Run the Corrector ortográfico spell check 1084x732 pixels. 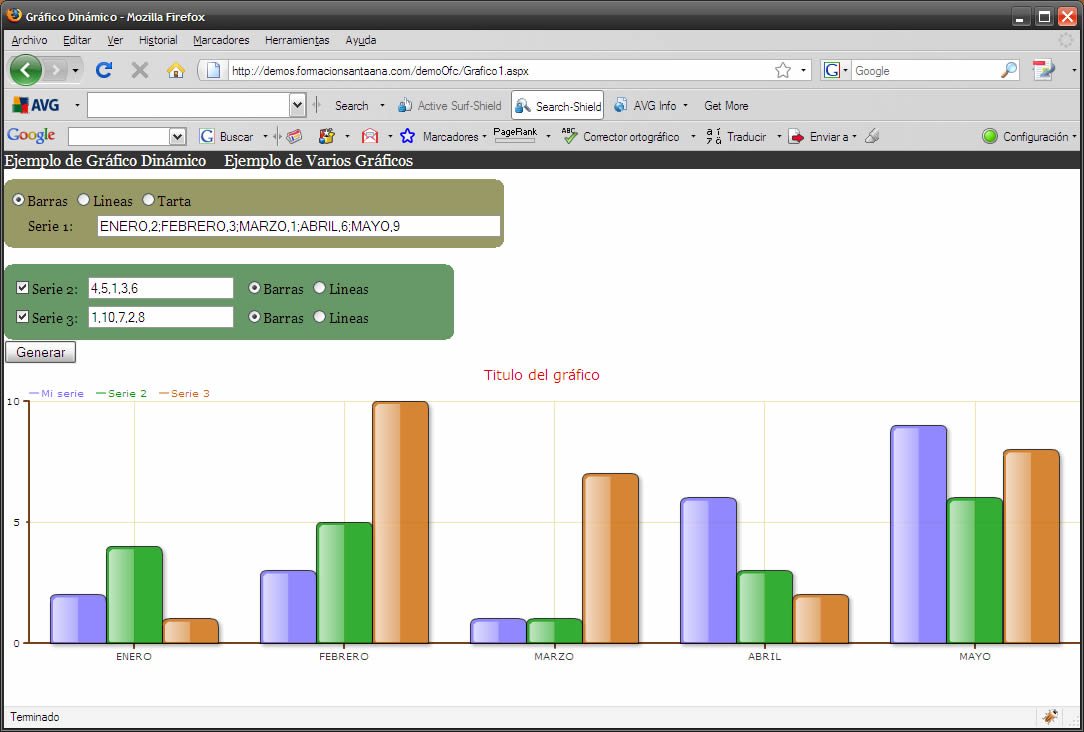point(622,136)
